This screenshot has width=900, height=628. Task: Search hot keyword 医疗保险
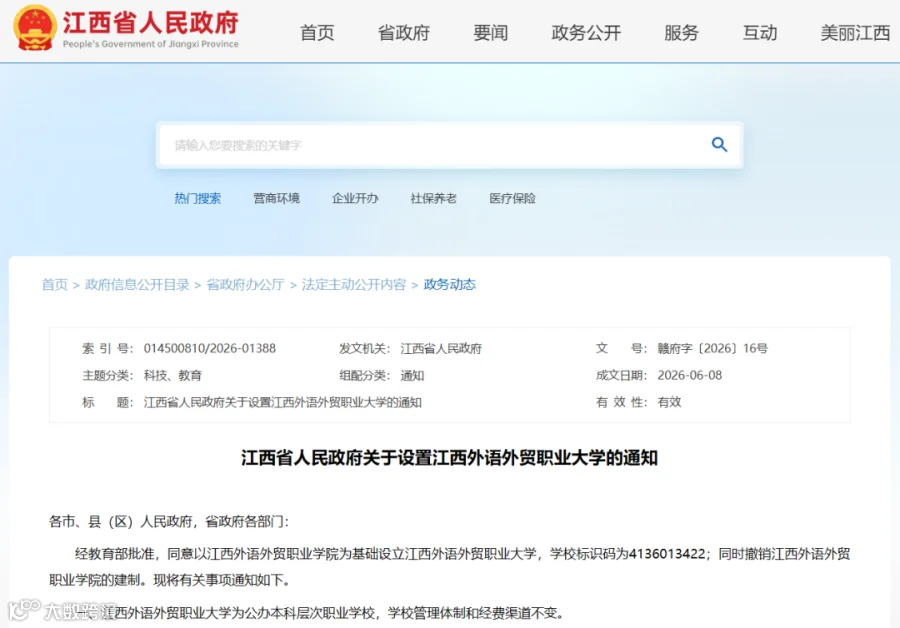pos(512,199)
